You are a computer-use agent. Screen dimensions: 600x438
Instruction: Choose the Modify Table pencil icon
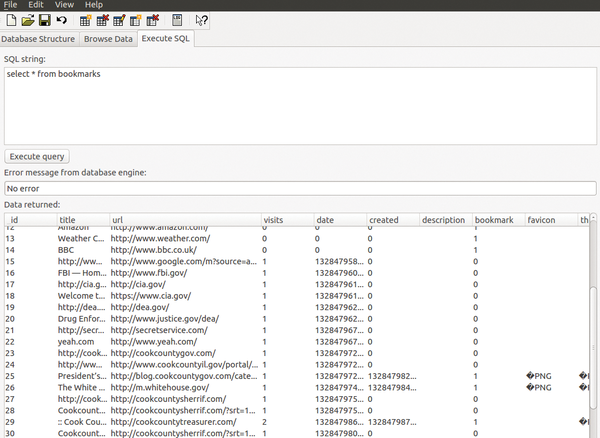pyautogui.click(x=119, y=20)
